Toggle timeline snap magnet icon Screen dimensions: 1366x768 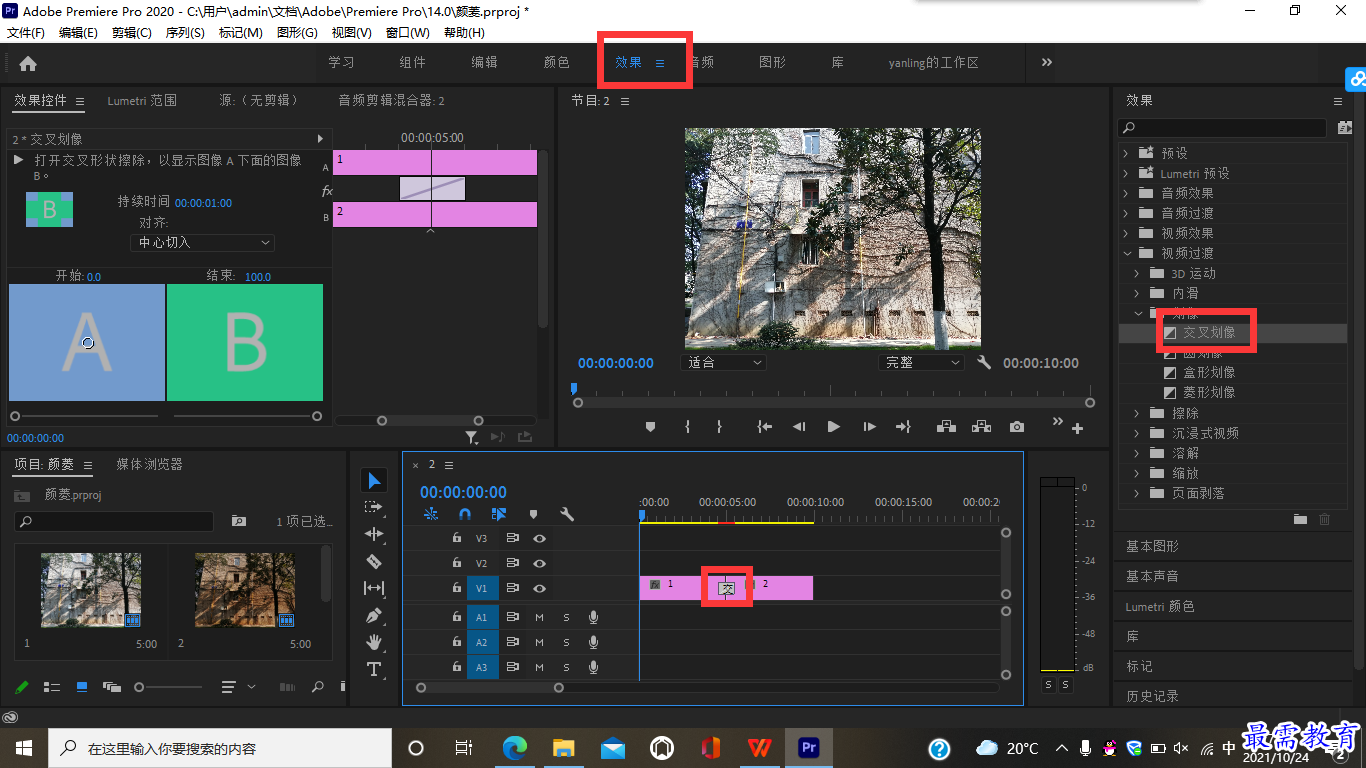465,514
